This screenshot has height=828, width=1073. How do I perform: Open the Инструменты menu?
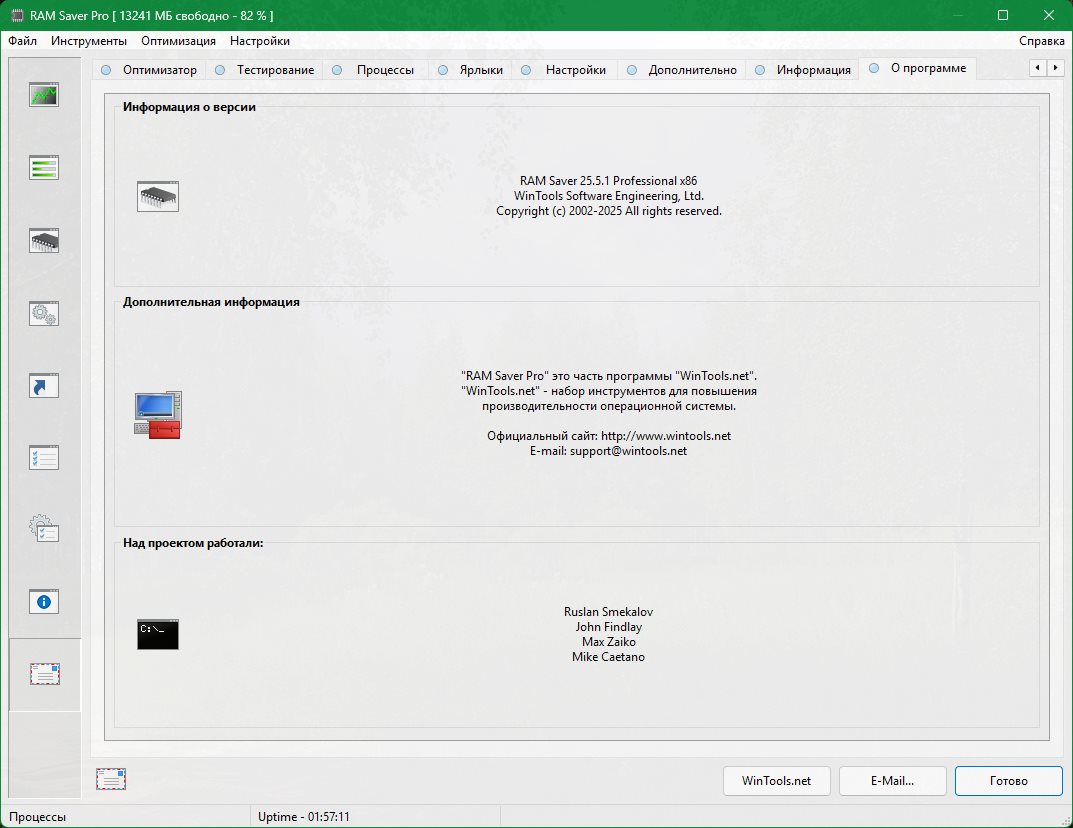pos(89,41)
